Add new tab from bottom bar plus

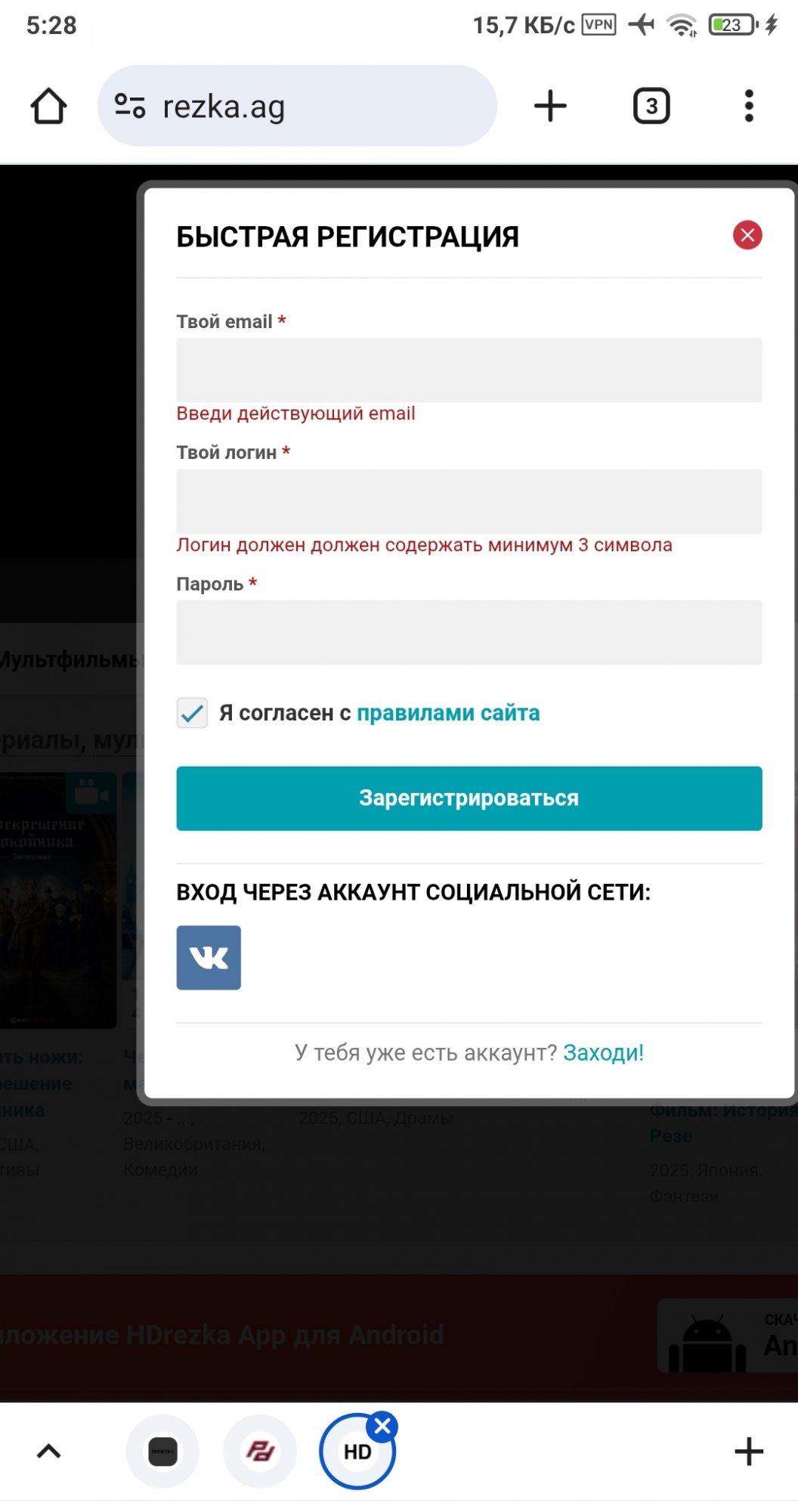(749, 1452)
